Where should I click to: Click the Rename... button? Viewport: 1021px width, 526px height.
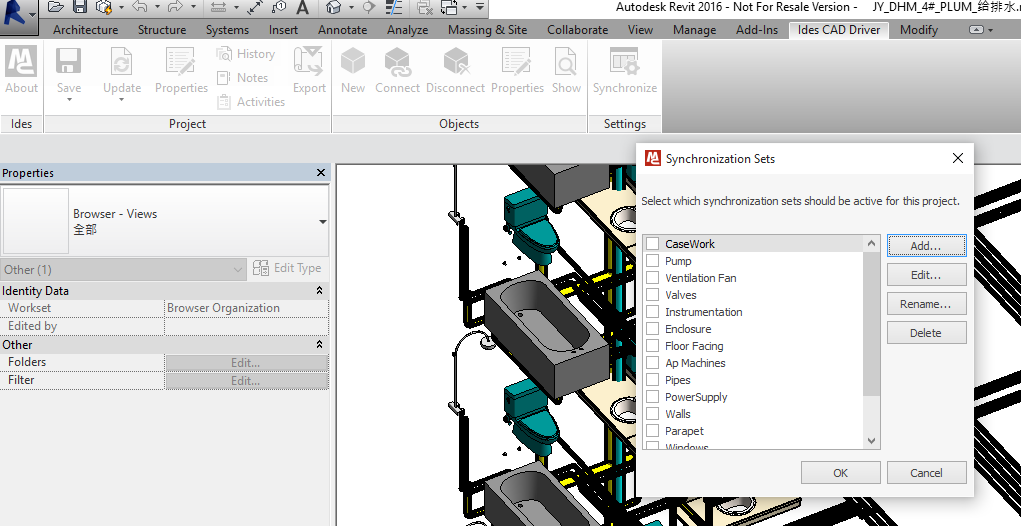(x=926, y=304)
